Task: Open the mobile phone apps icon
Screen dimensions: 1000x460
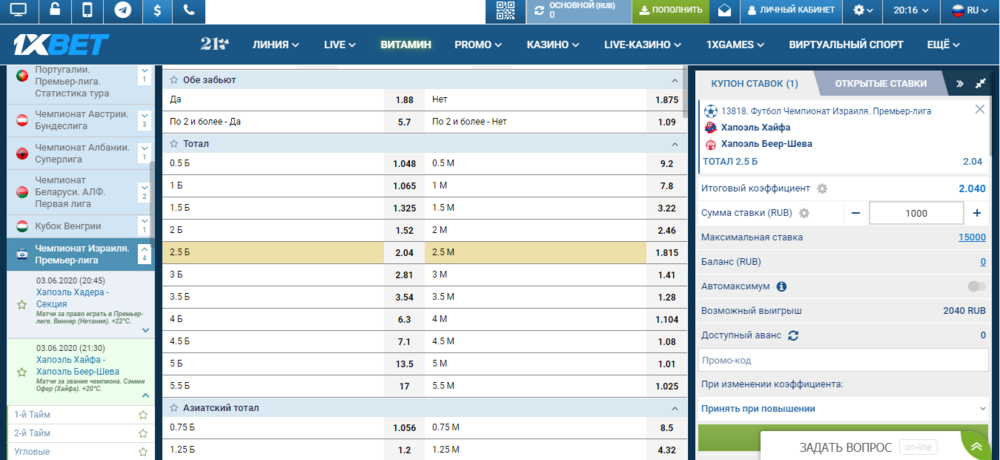Action: (x=88, y=10)
